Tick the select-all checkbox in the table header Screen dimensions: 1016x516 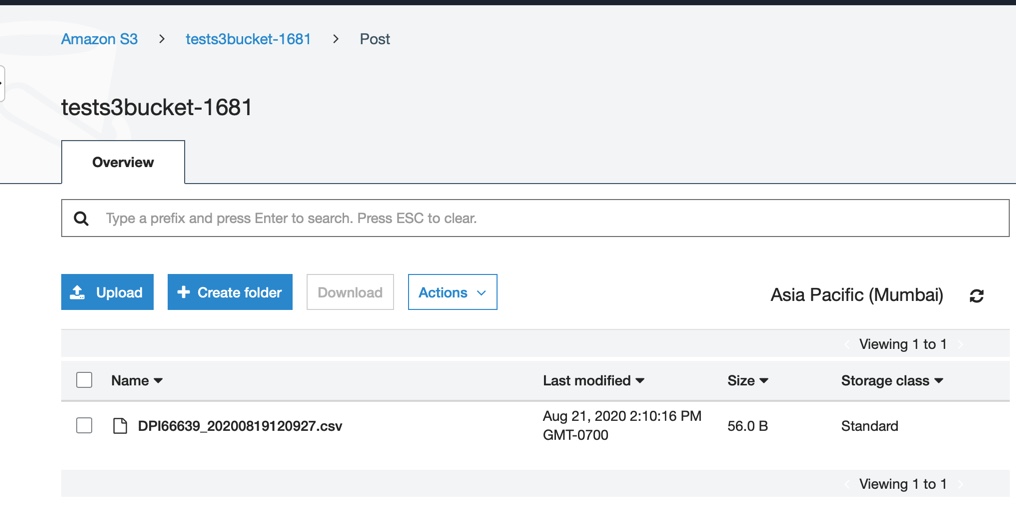click(x=84, y=380)
